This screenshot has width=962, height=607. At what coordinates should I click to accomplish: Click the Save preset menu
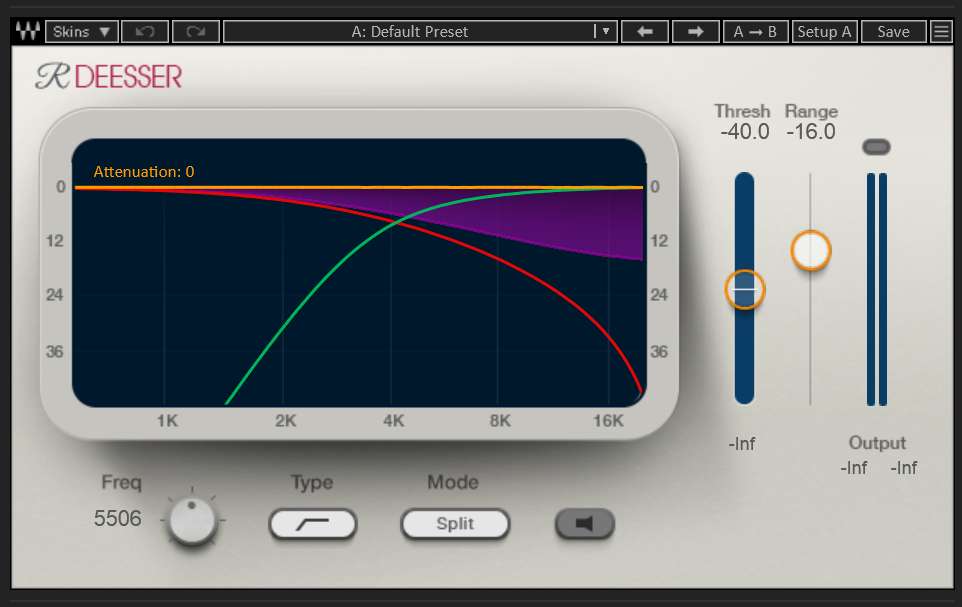893,31
